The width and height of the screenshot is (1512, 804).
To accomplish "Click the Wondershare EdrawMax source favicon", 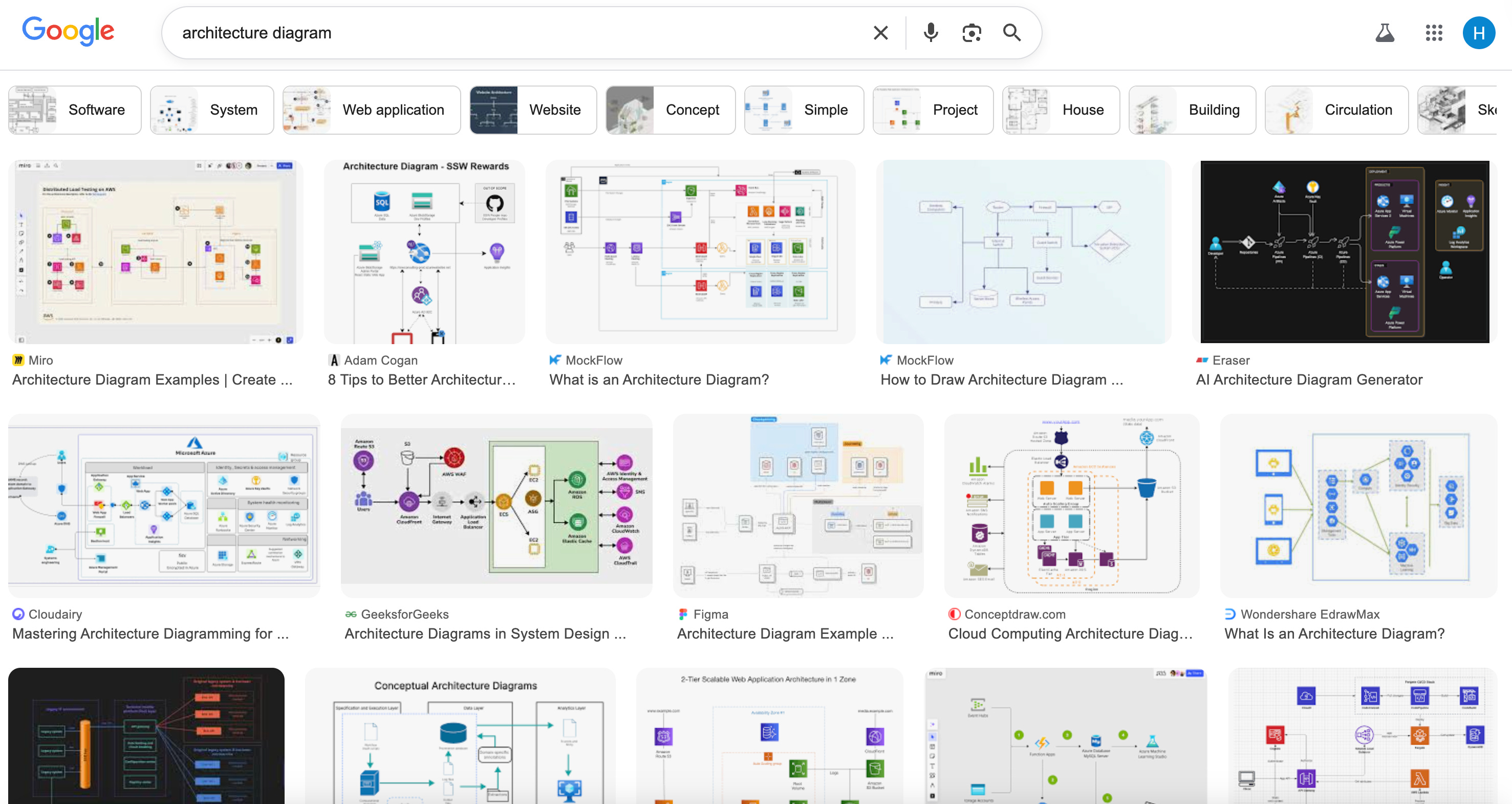I will [1230, 615].
